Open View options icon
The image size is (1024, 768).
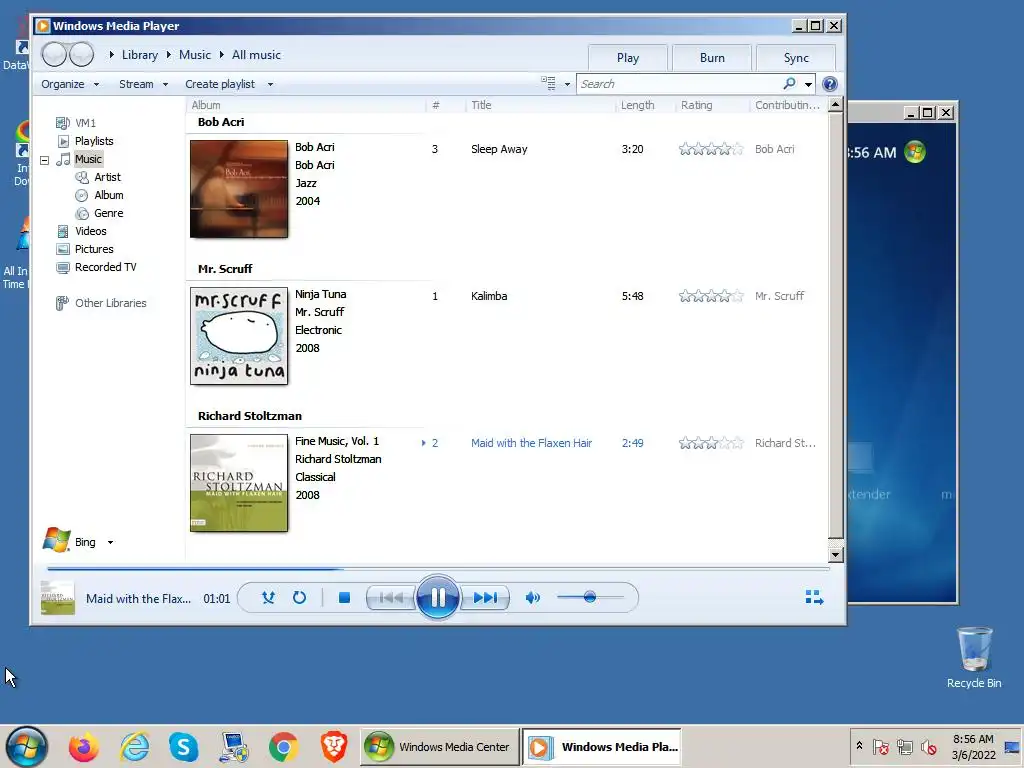(548, 84)
